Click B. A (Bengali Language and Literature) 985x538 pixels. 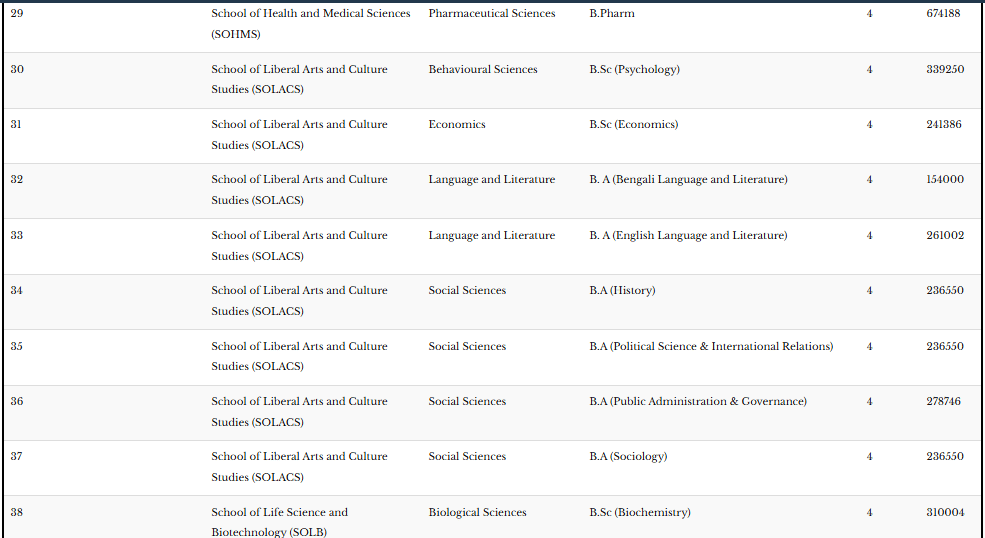pyautogui.click(x=688, y=180)
